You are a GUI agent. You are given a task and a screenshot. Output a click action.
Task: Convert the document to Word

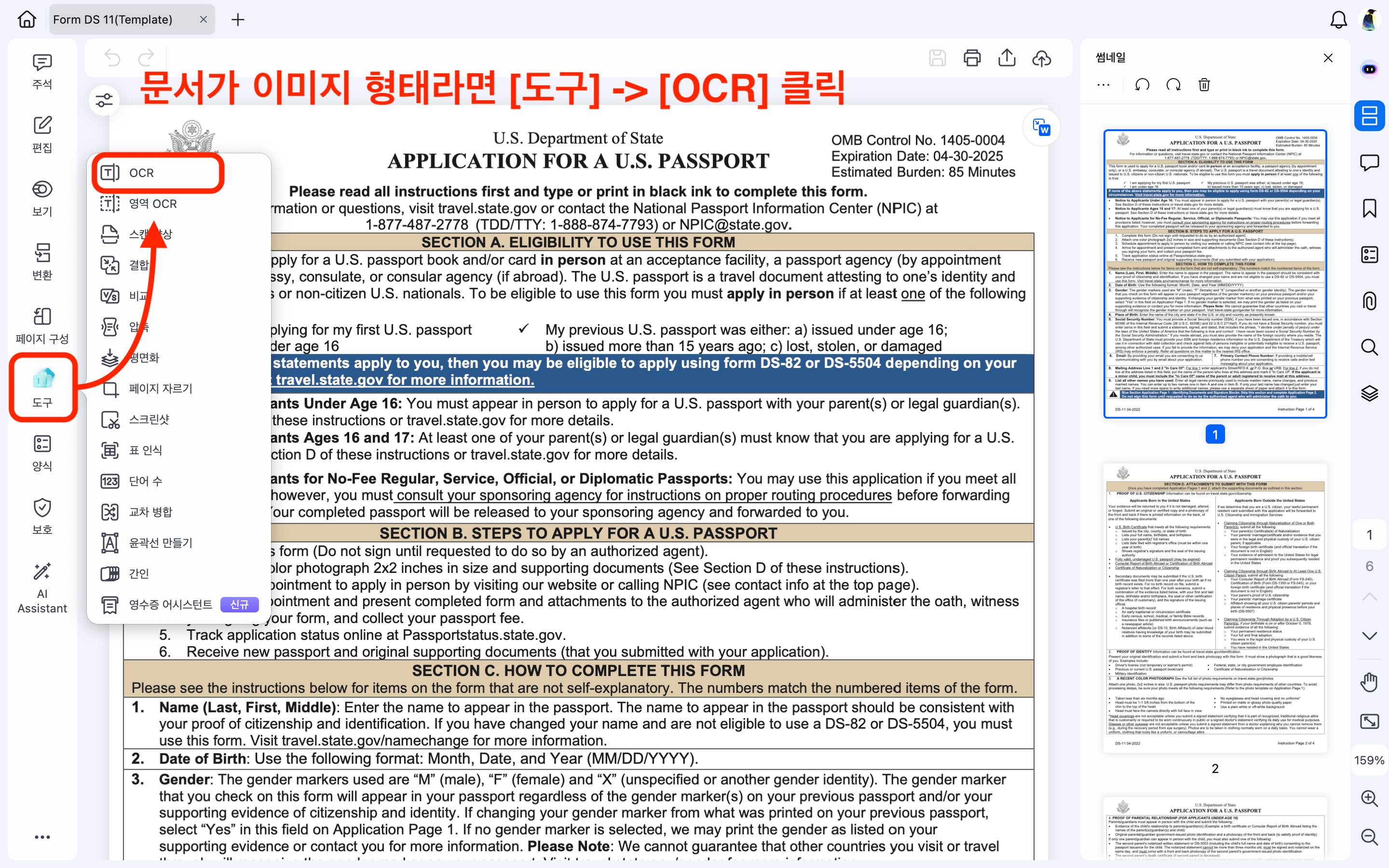[x=1041, y=127]
